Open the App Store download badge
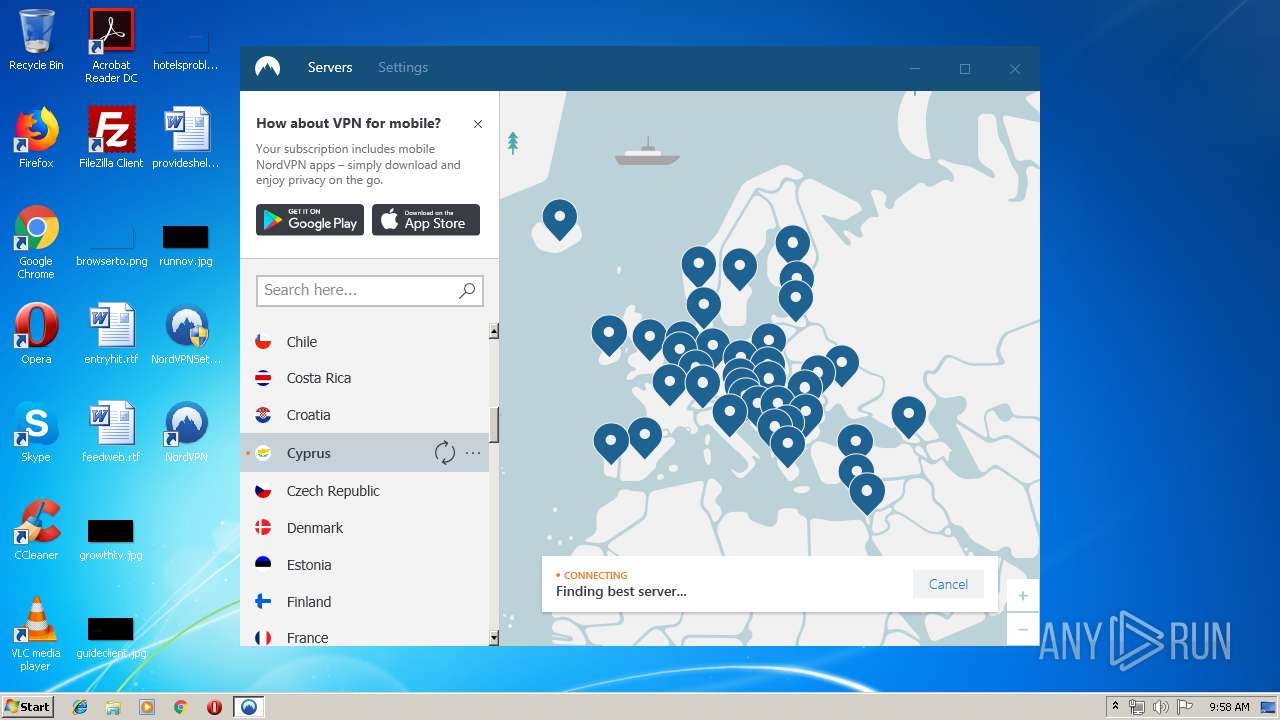Screen dimensions: 1280x720 (x=426, y=220)
